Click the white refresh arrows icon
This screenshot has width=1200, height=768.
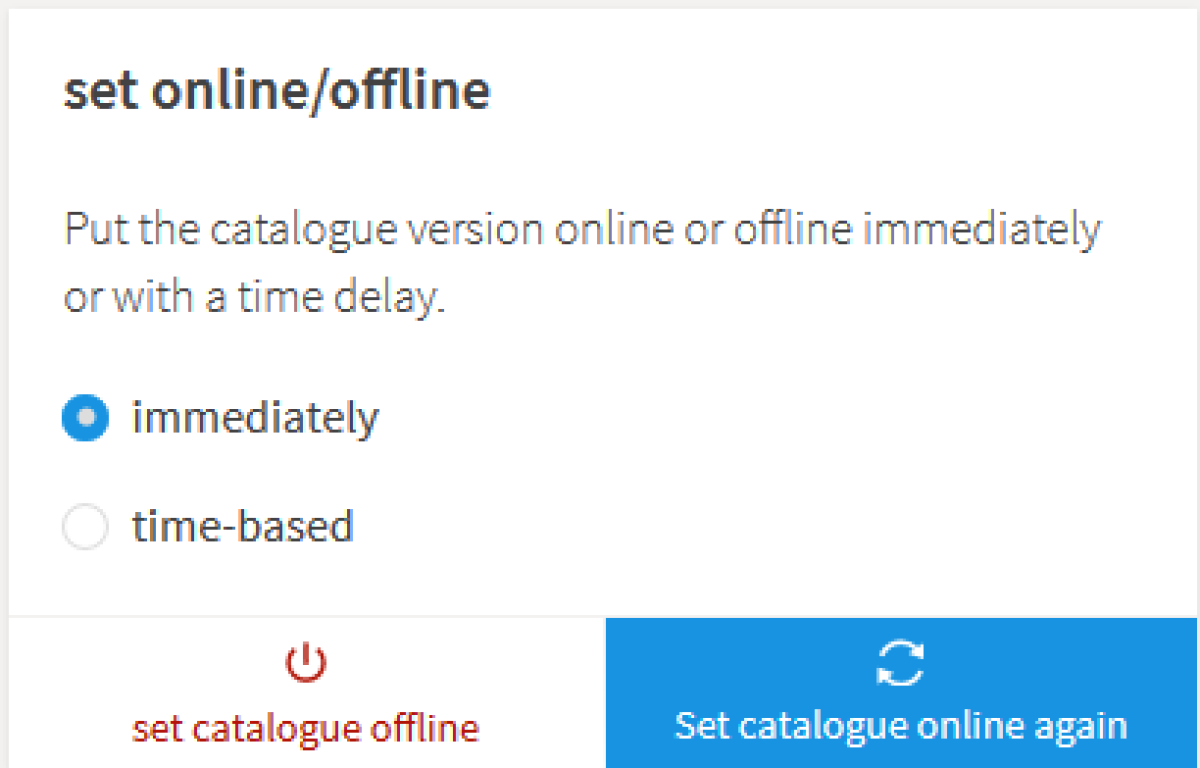pyautogui.click(x=900, y=663)
